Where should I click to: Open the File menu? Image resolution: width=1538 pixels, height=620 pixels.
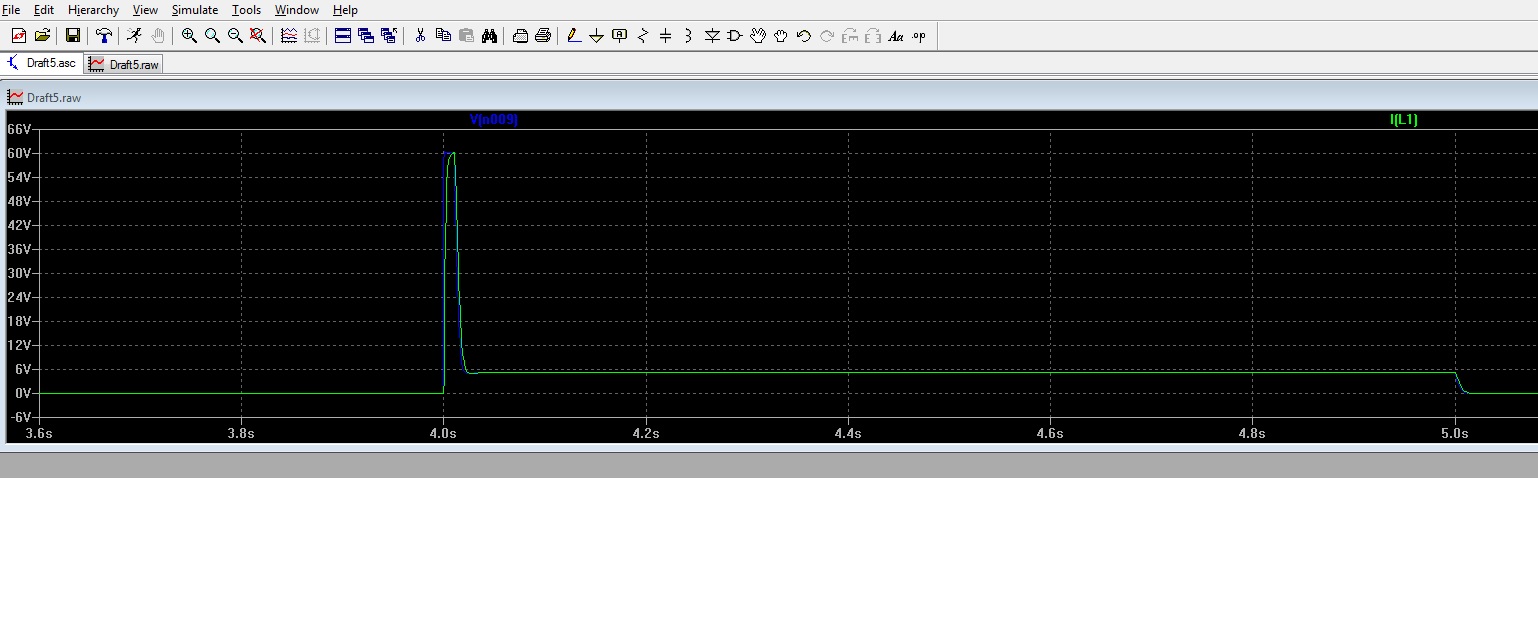click(x=11, y=10)
